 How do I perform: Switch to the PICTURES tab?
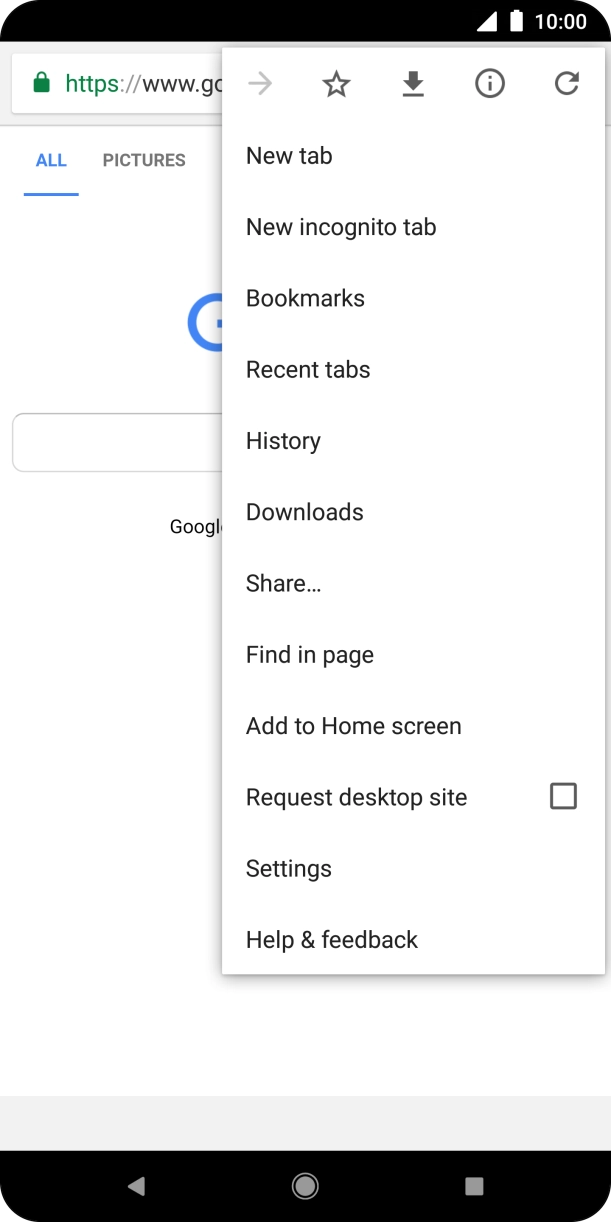tap(144, 160)
